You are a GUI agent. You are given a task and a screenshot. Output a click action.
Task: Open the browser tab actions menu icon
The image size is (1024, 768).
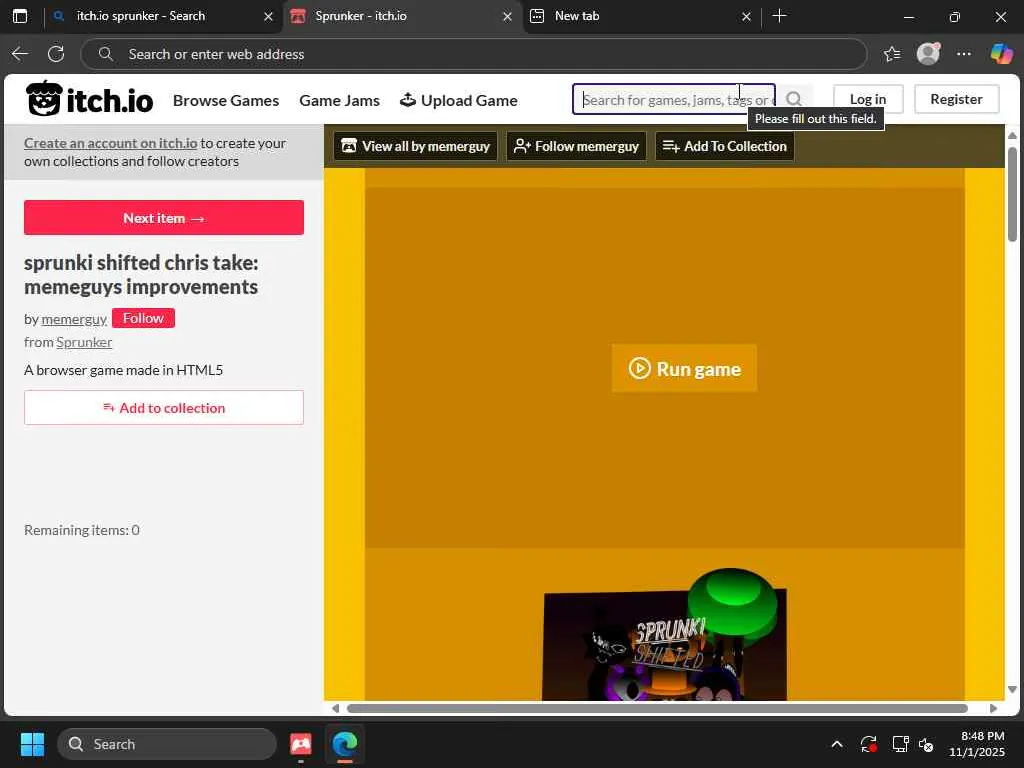pyautogui.click(x=20, y=16)
